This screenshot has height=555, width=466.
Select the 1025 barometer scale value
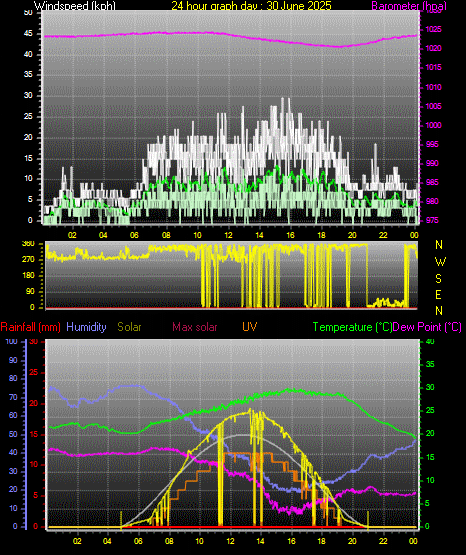click(433, 29)
